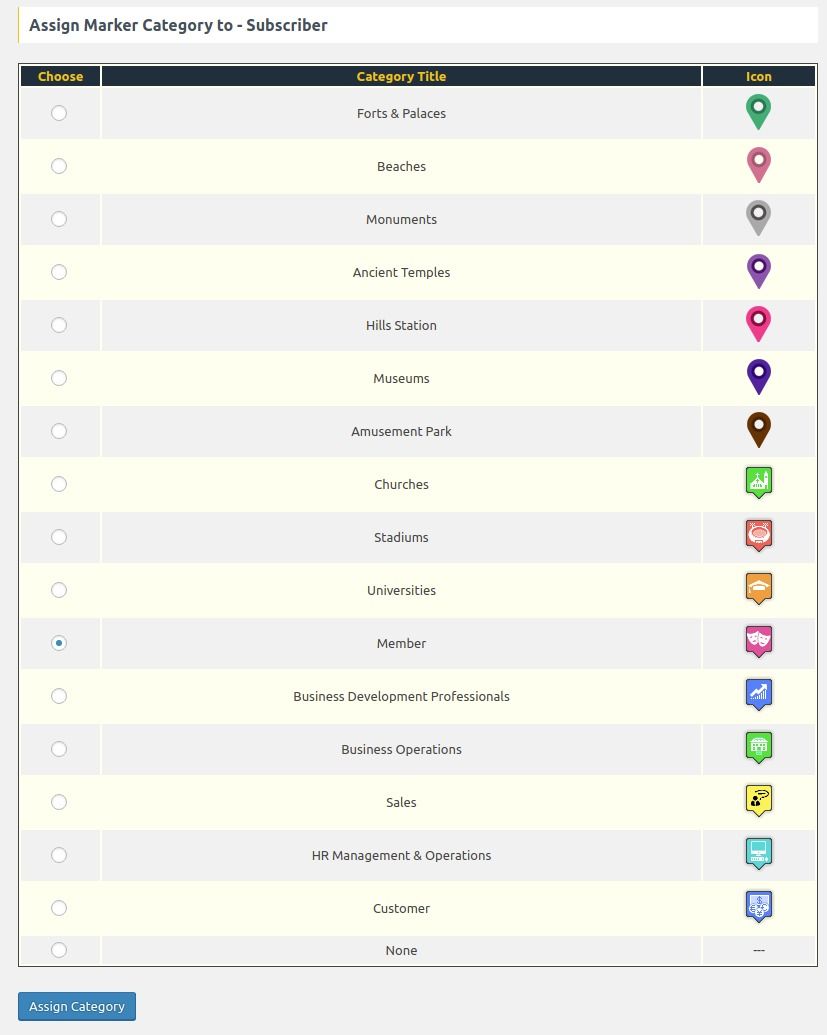
Task: Select the Beaches radio button
Action: tap(59, 166)
